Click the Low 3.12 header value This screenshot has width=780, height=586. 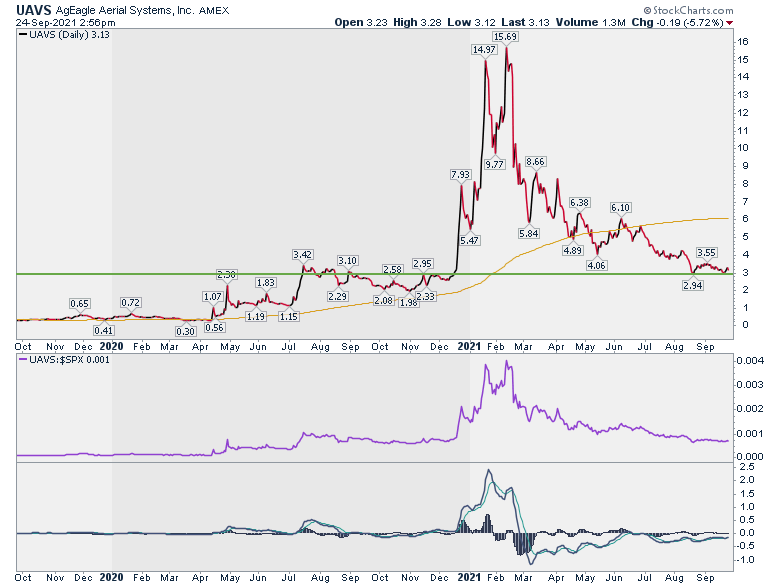coord(471,22)
